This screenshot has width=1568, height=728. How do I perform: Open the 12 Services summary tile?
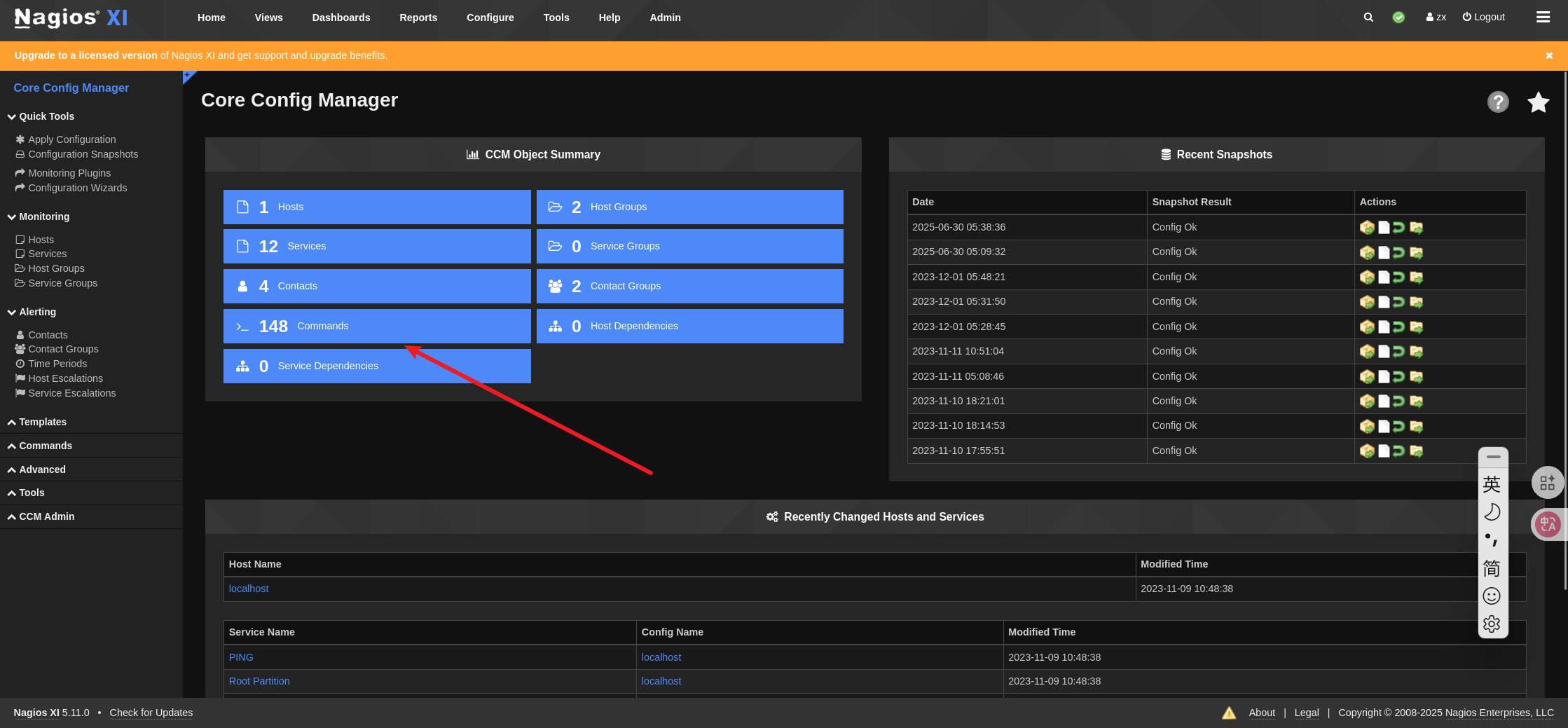[x=377, y=246]
